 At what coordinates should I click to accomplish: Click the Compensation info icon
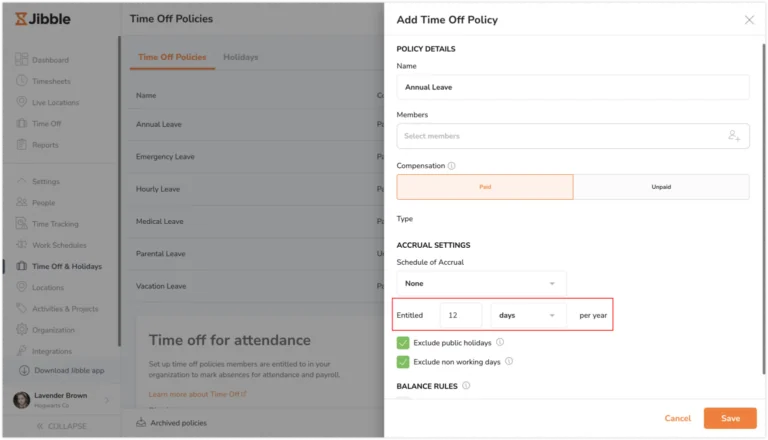(451, 166)
